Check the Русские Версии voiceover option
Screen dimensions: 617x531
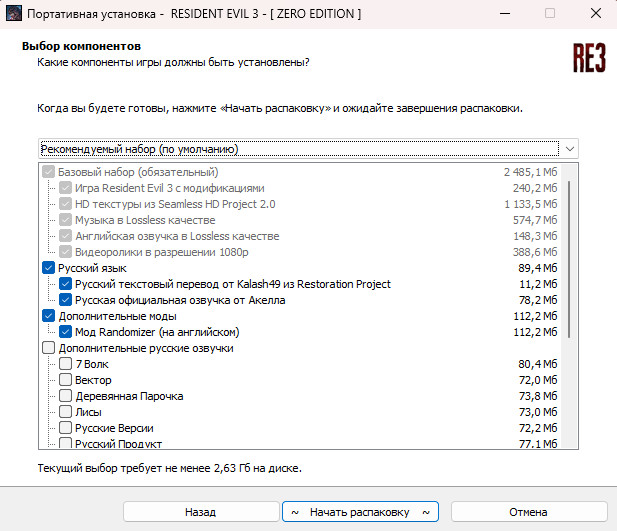point(66,428)
